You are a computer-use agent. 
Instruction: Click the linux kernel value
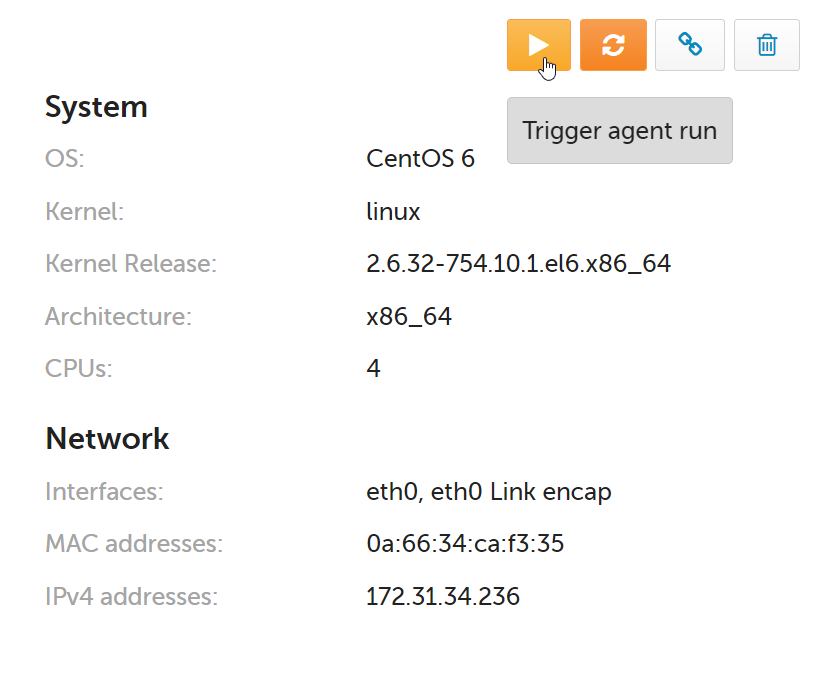point(393,211)
